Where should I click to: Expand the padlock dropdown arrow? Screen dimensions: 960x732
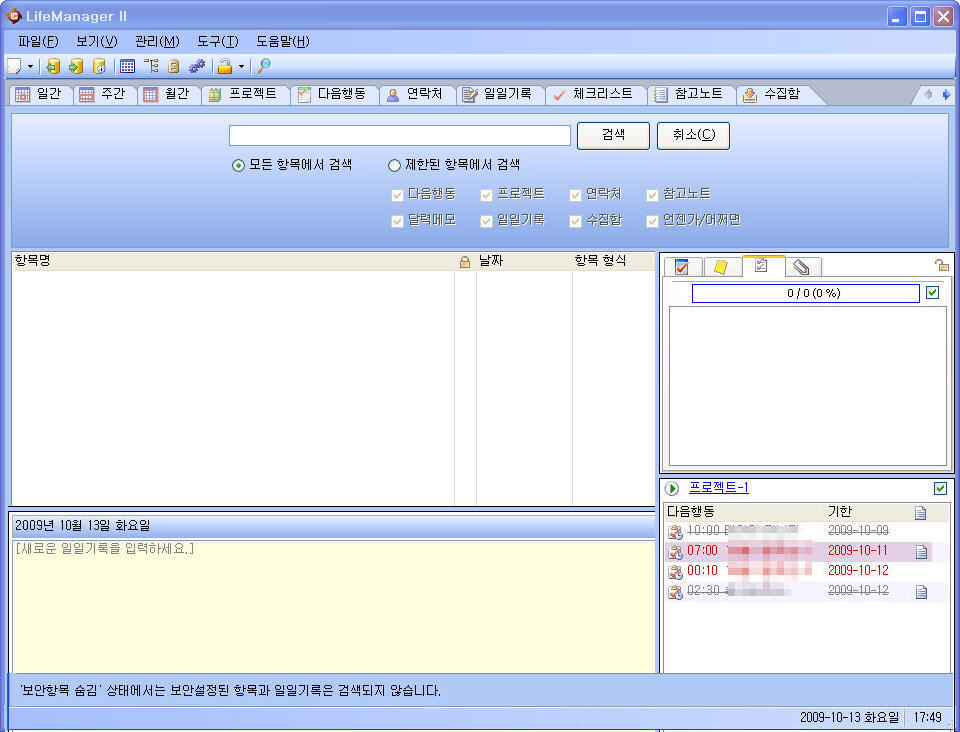tap(241, 66)
